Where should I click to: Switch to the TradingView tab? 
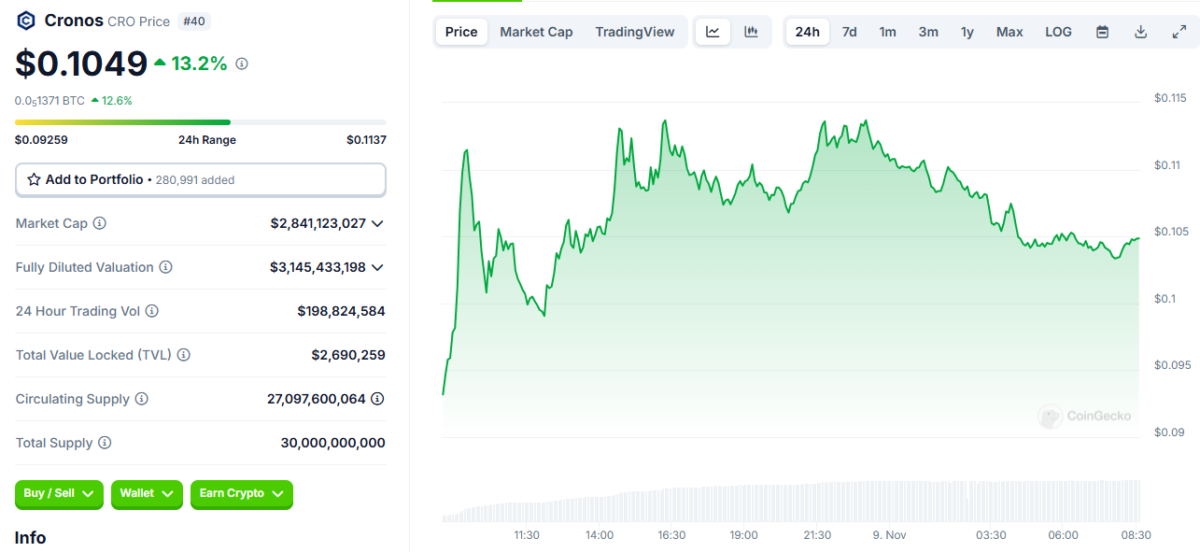coord(634,32)
